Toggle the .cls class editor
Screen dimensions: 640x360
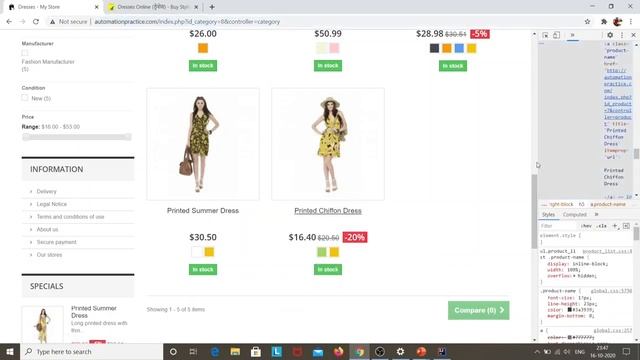coord(601,226)
